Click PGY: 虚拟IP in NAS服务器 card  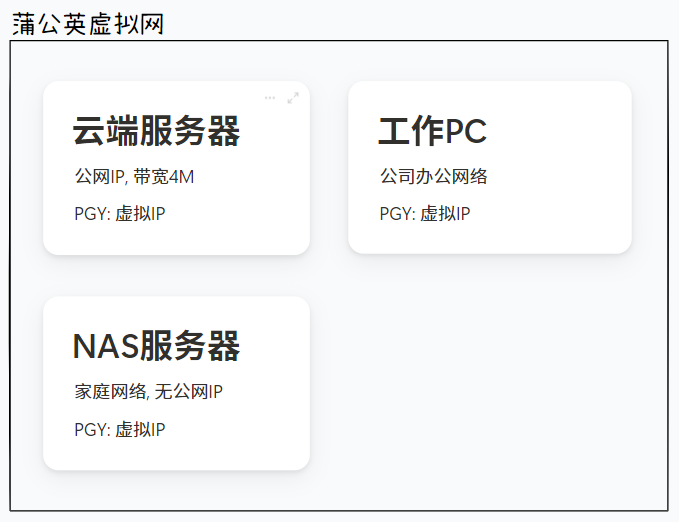click(119, 430)
